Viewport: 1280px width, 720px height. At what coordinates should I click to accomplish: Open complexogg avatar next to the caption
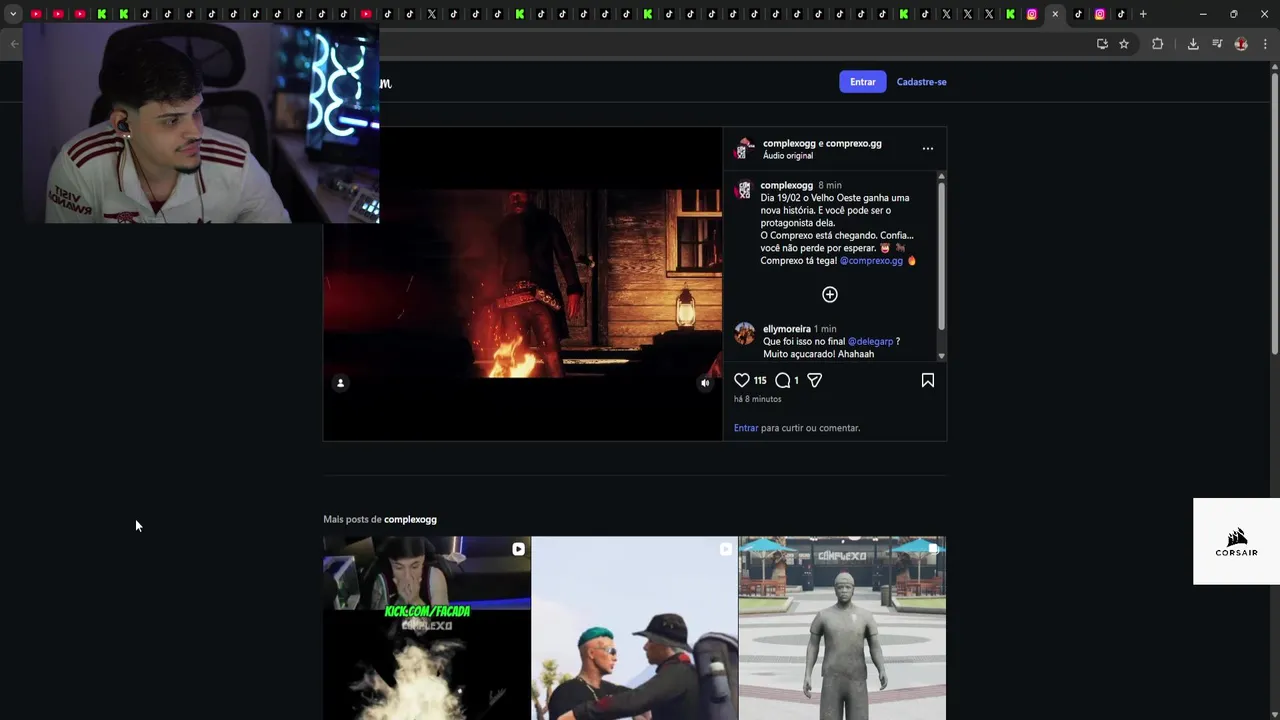click(744, 190)
